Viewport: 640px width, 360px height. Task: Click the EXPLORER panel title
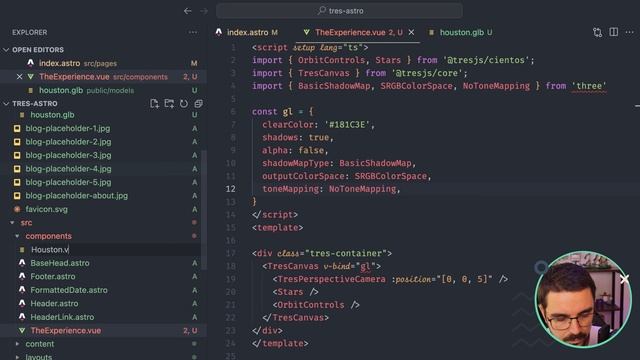[x=29, y=32]
